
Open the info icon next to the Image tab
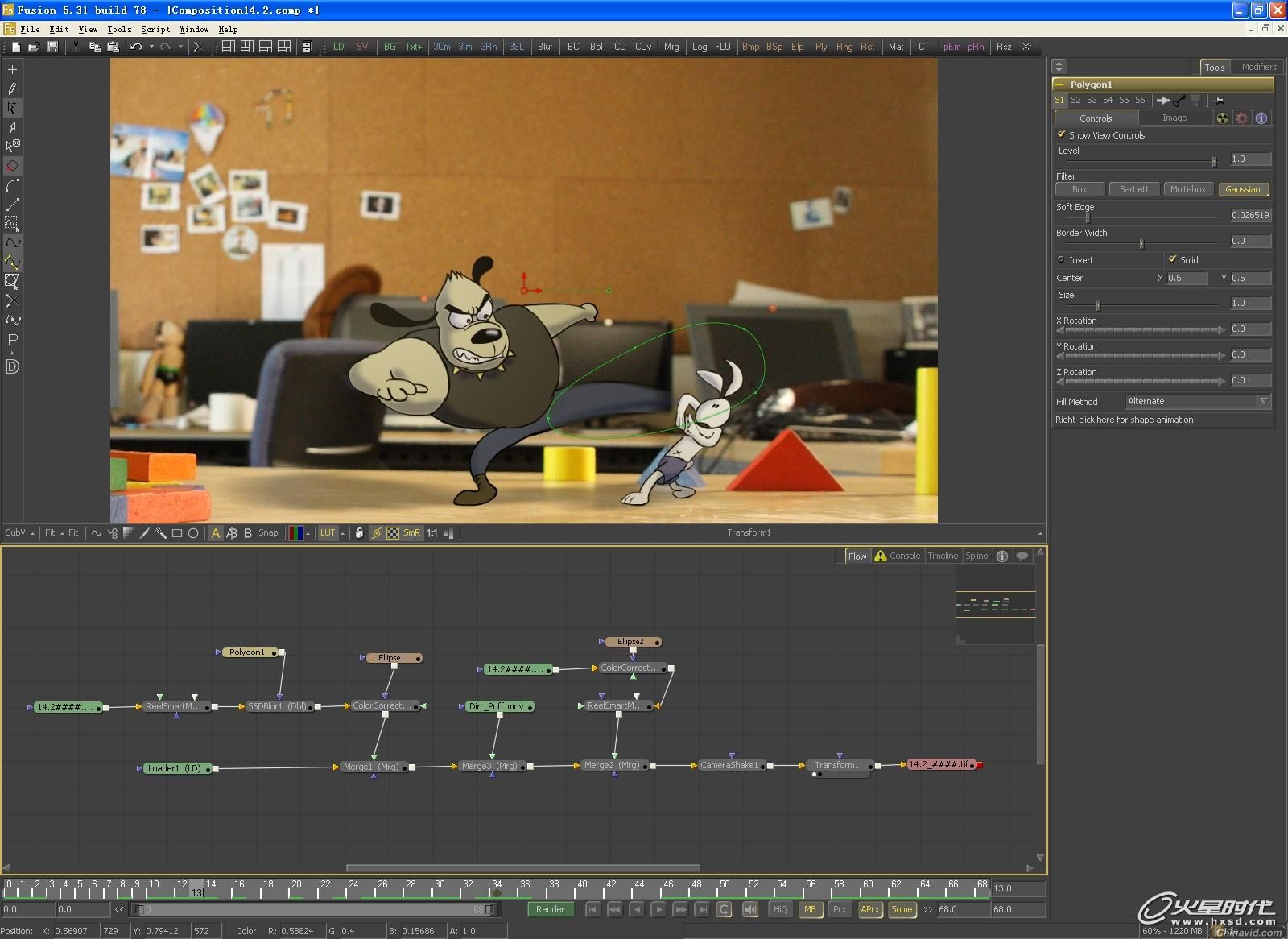(x=1261, y=118)
